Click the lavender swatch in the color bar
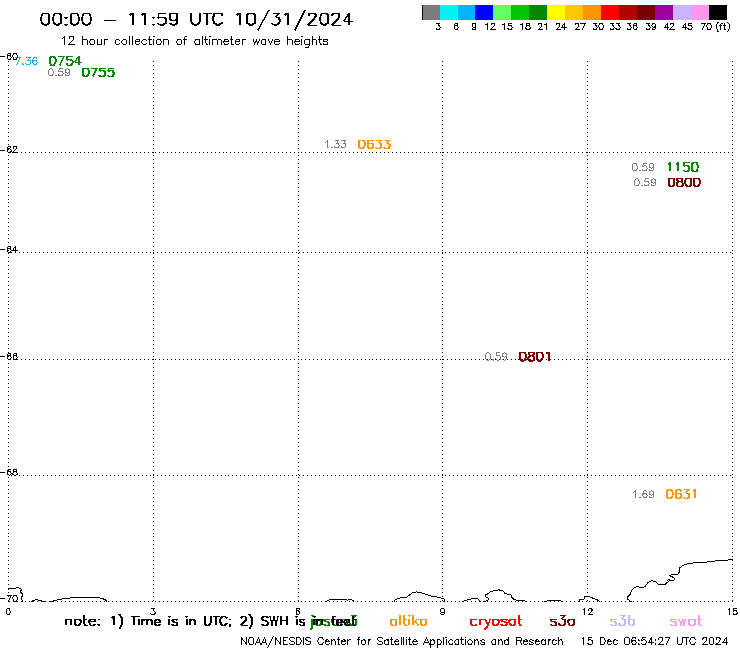Viewport: 740px width, 650px height. (681, 12)
